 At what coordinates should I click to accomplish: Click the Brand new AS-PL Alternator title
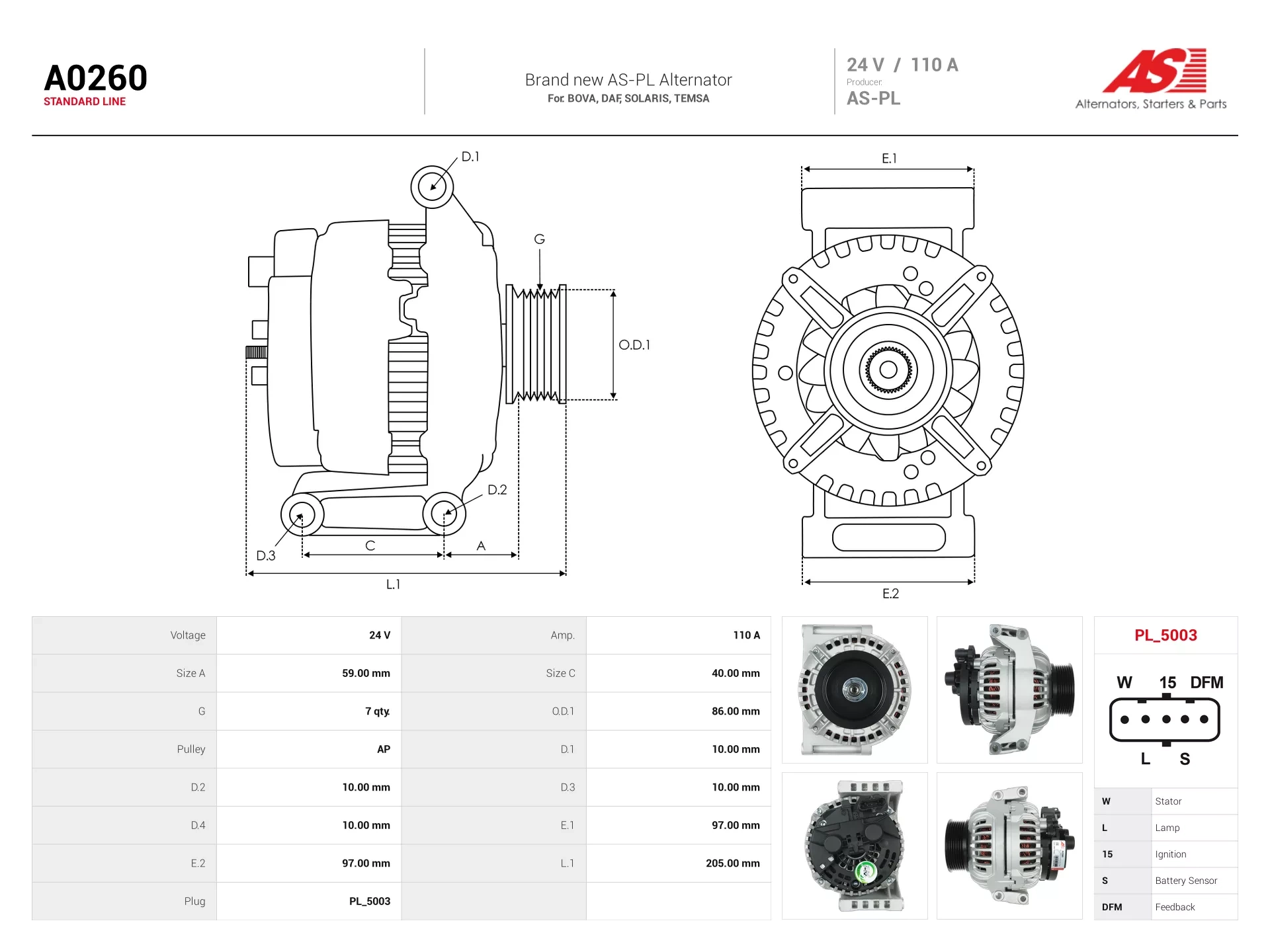(628, 80)
